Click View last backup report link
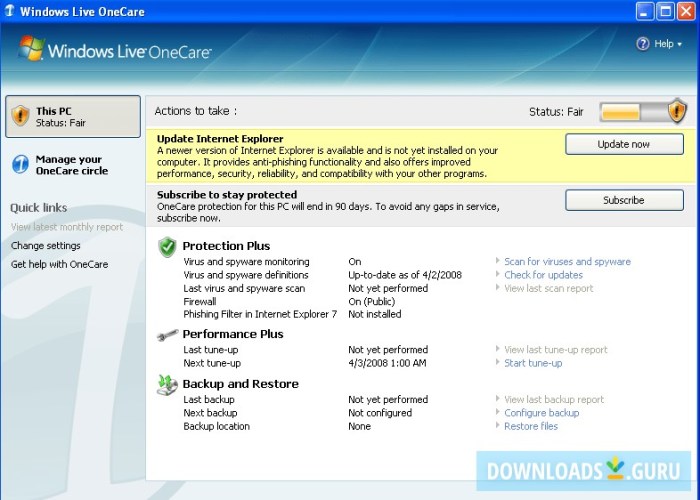The width and height of the screenshot is (700, 500). click(x=554, y=400)
